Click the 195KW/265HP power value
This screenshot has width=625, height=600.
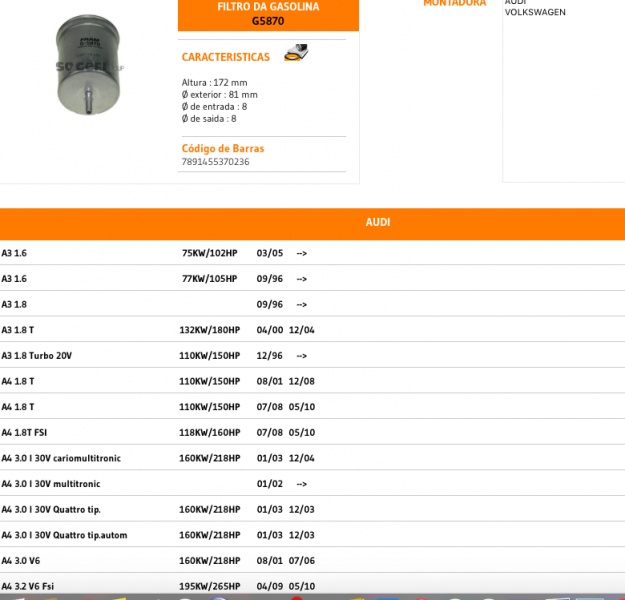click(210, 586)
